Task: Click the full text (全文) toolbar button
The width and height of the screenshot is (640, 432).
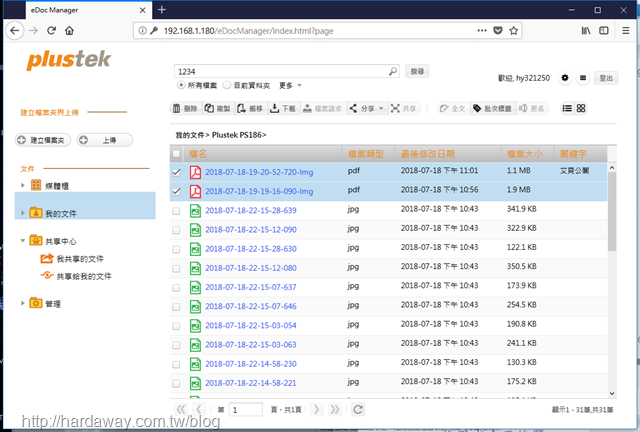Action: click(x=453, y=108)
